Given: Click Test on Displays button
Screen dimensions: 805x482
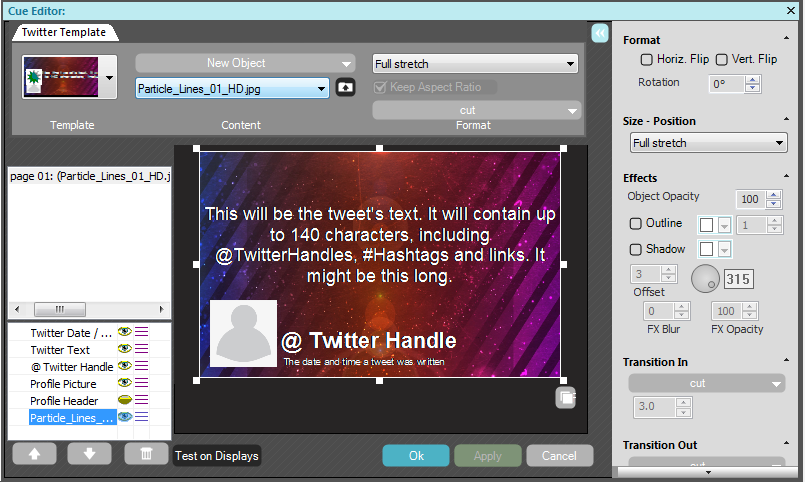Looking at the screenshot, I should coord(217,456).
